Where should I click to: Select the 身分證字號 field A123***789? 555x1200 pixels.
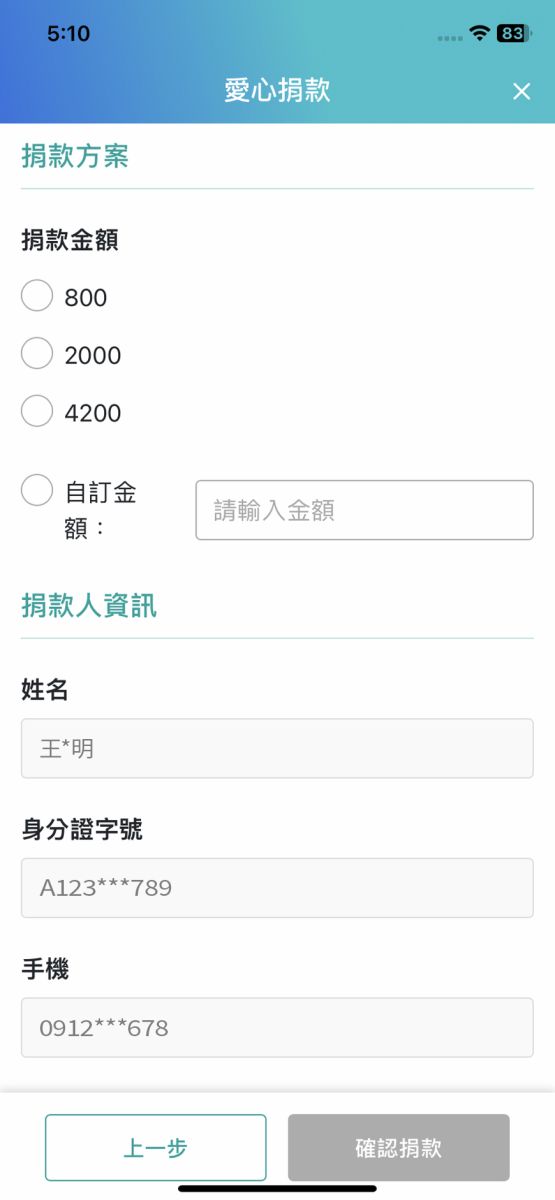[277, 888]
